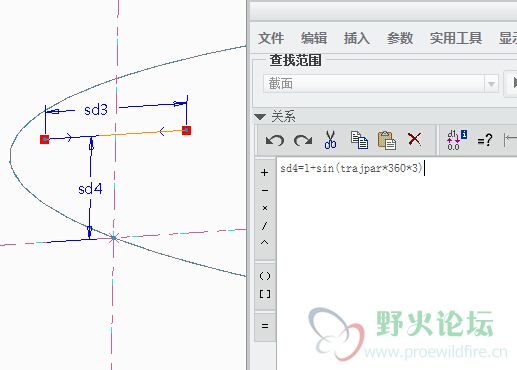Paste with the clipboard icon

pos(387,140)
